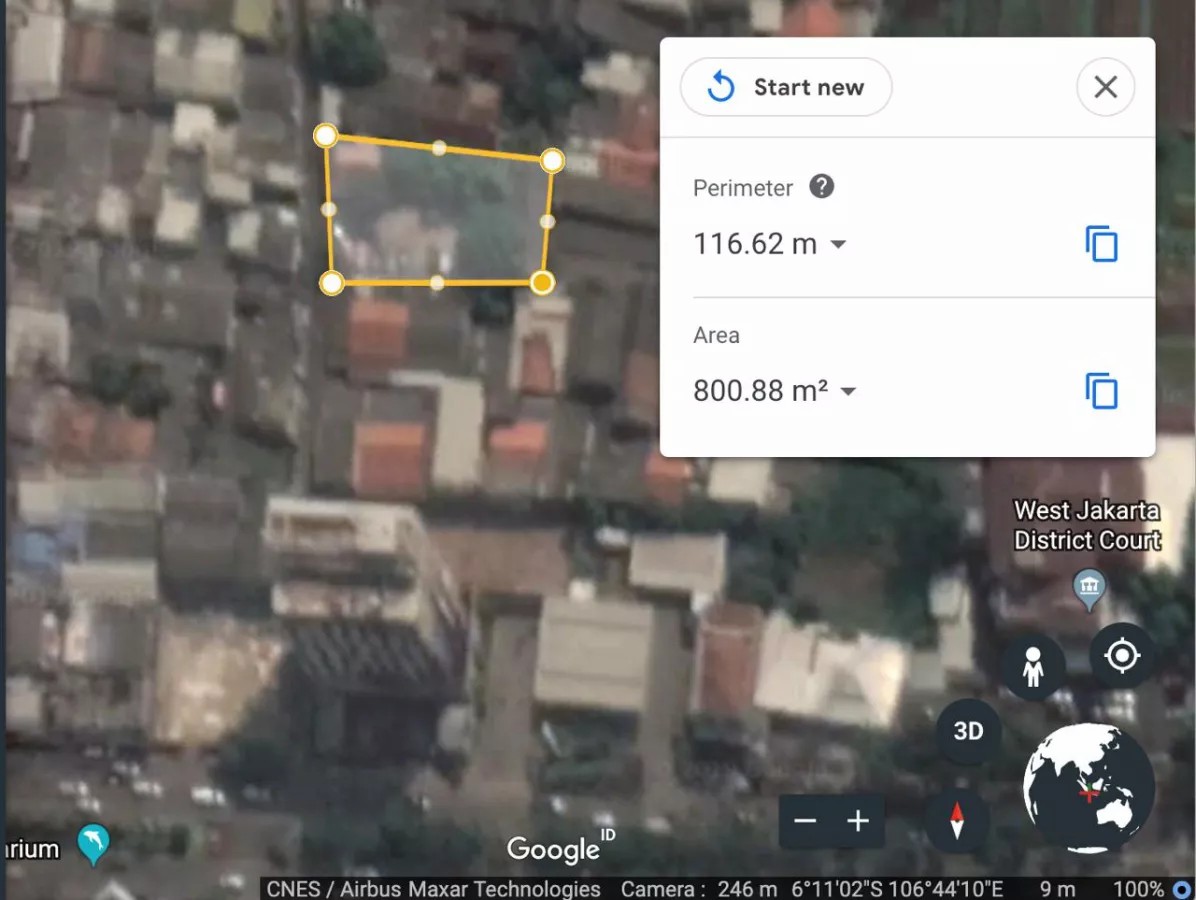Click the top edge midpoint handle

click(439, 148)
